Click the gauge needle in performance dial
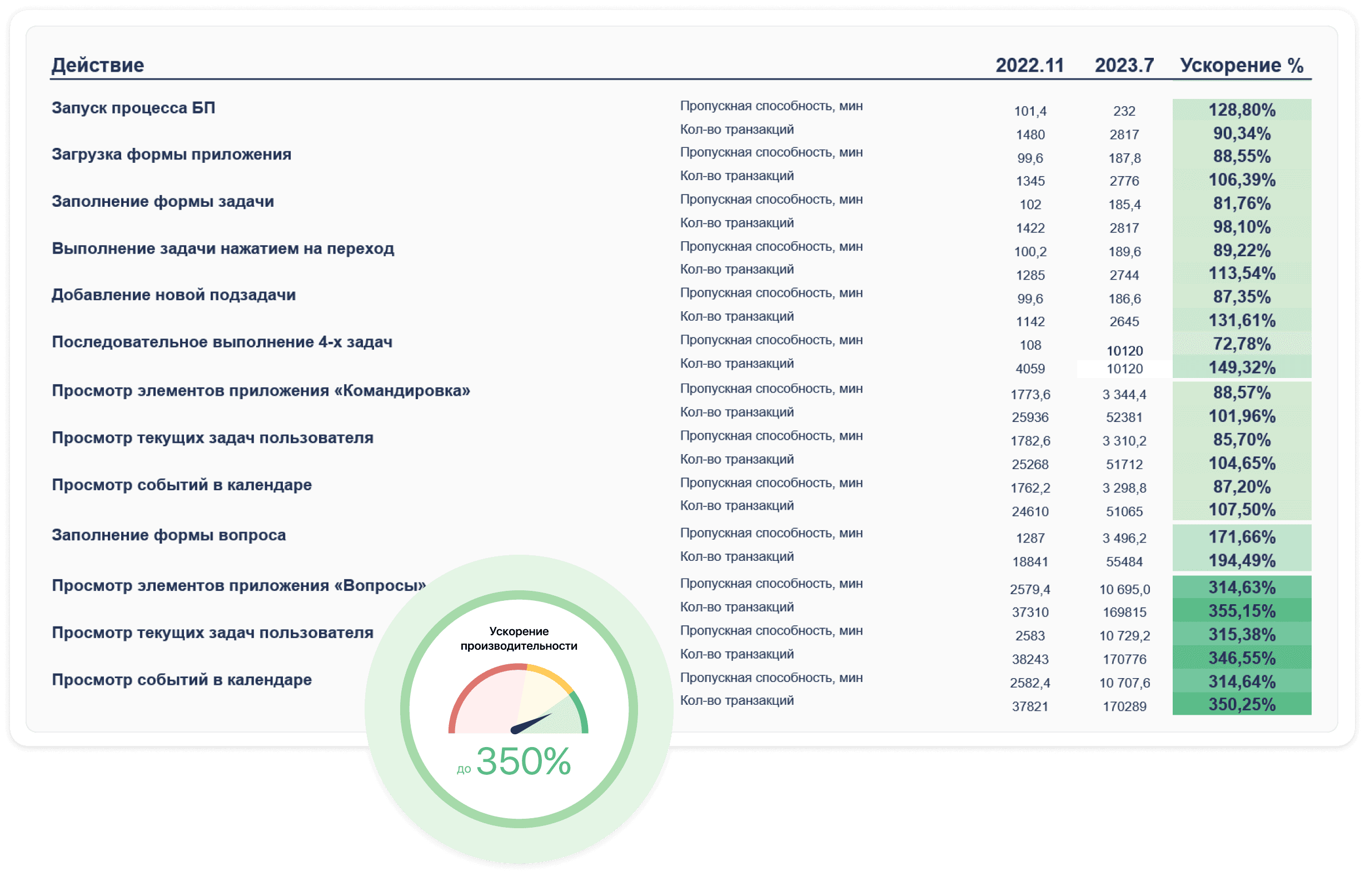Viewport: 1365px width, 896px height. pyautogui.click(x=531, y=724)
